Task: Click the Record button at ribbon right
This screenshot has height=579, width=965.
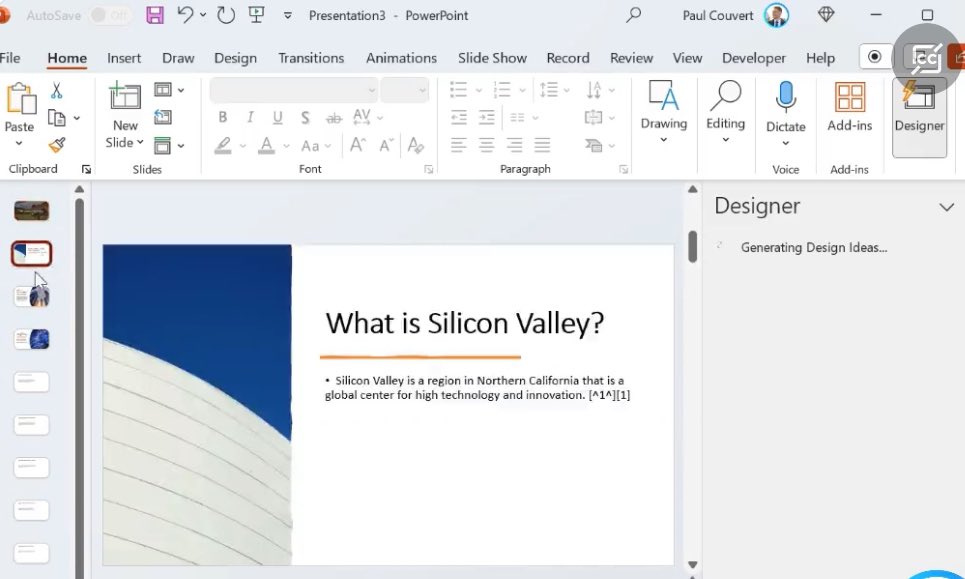Action: pyautogui.click(x=875, y=57)
